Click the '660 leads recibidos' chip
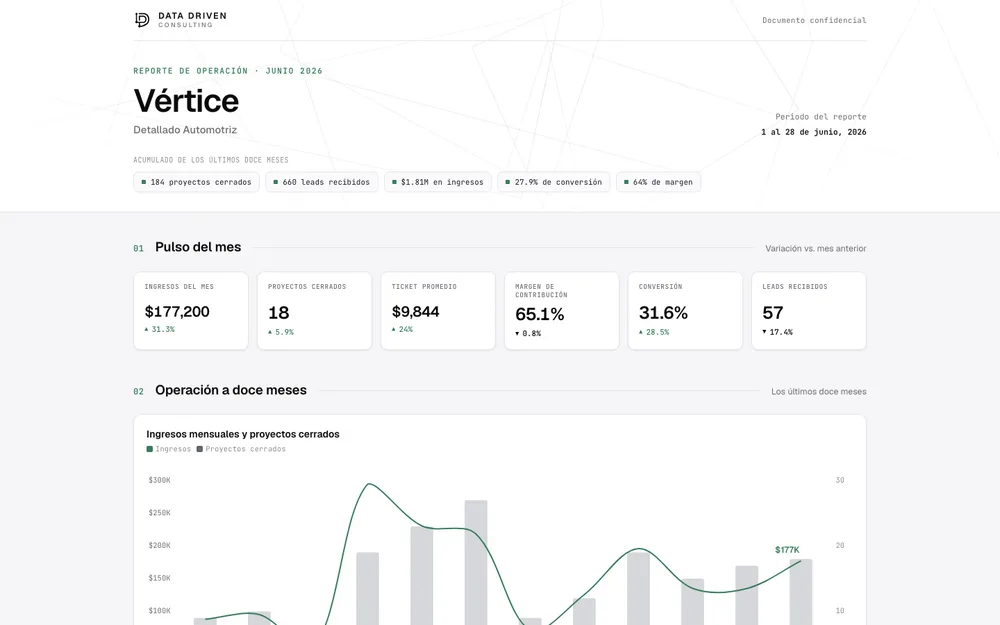The image size is (1000, 625). [x=321, y=182]
